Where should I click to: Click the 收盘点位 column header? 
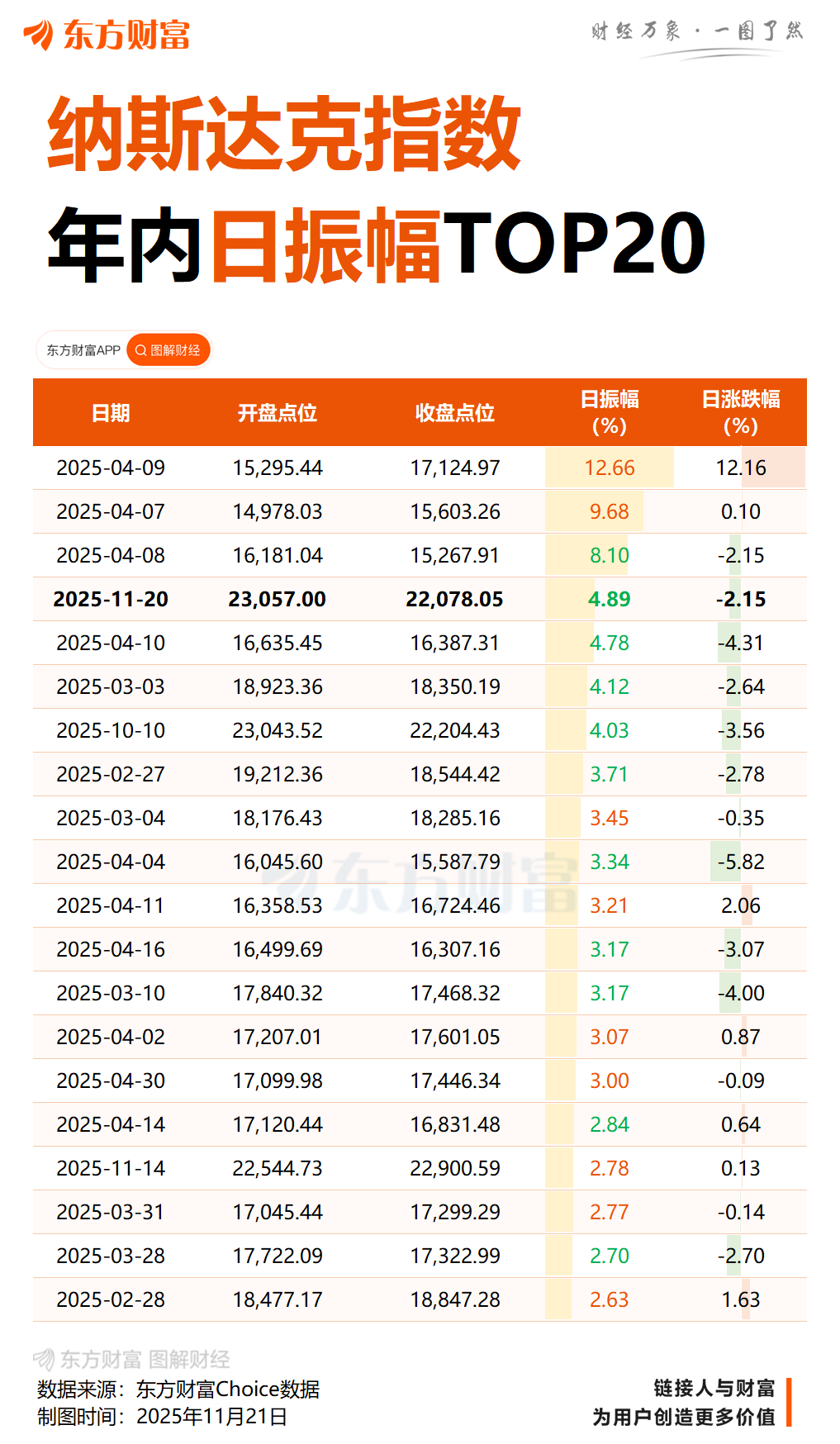[x=454, y=413]
